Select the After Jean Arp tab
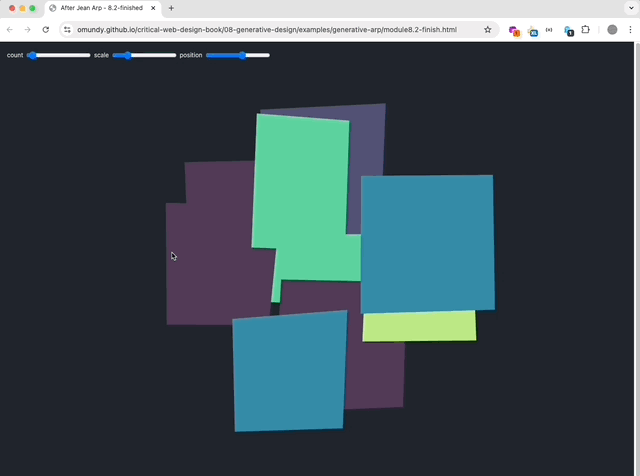The width and height of the screenshot is (640, 476). pyautogui.click(x=100, y=8)
